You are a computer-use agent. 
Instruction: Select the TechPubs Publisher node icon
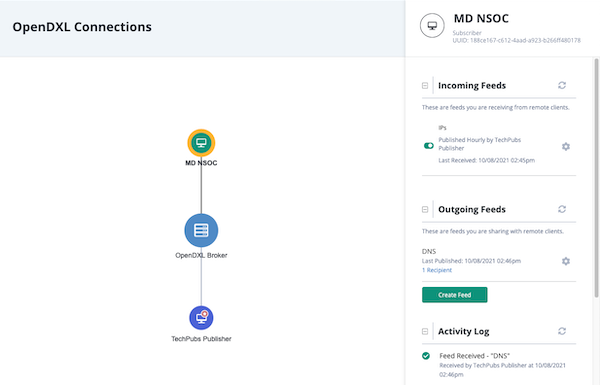pos(201,318)
